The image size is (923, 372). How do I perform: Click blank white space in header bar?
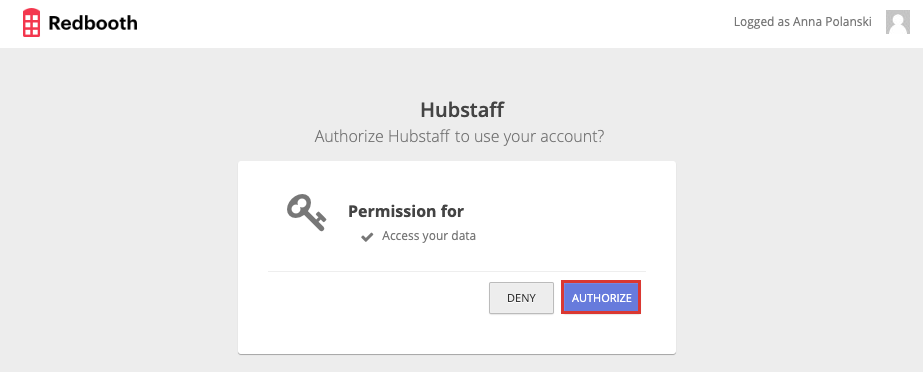pyautogui.click(x=436, y=24)
